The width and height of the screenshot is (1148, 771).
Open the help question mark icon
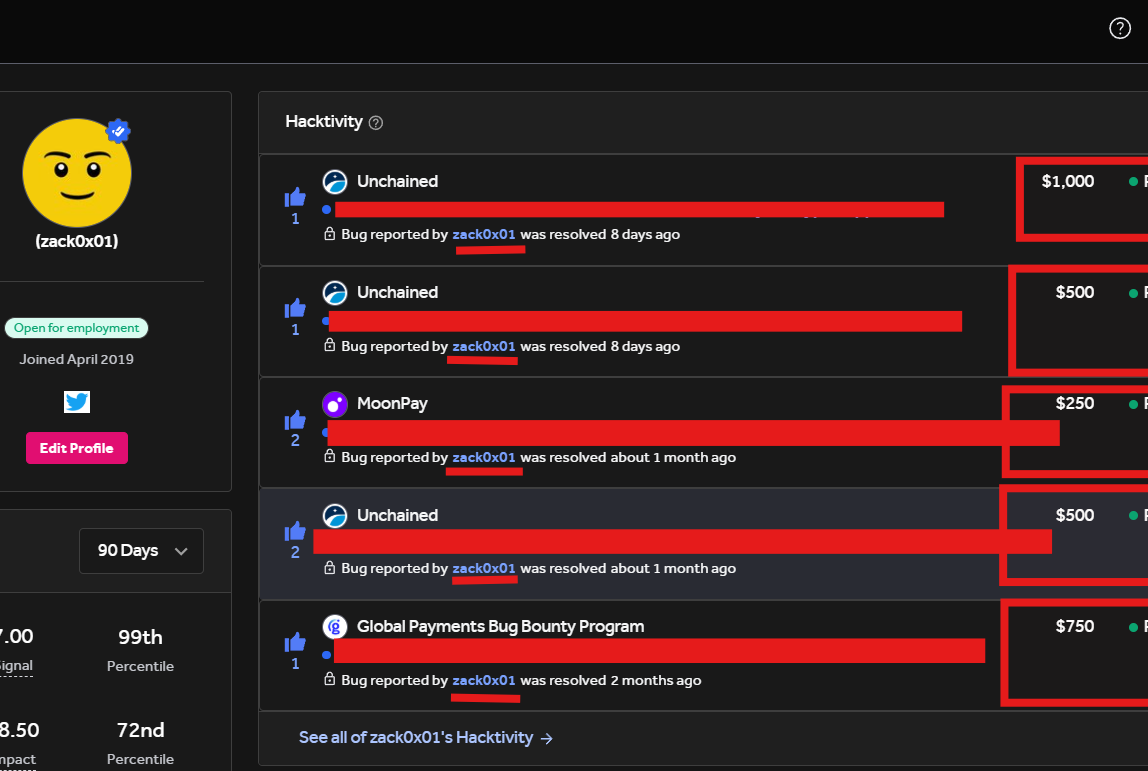[x=1119, y=29]
